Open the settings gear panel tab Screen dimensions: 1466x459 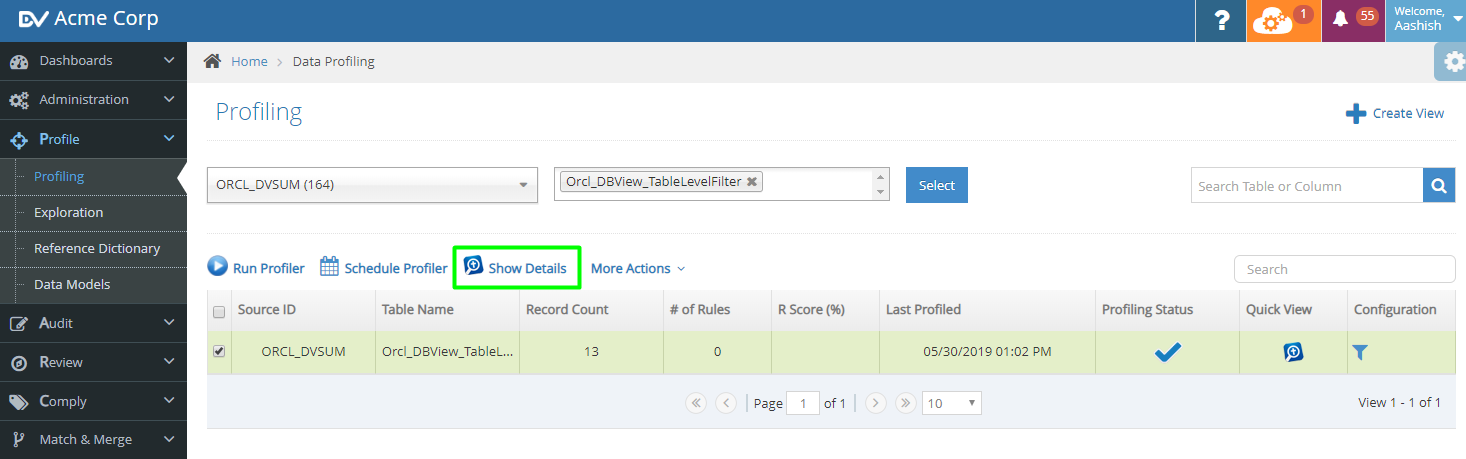point(1451,62)
